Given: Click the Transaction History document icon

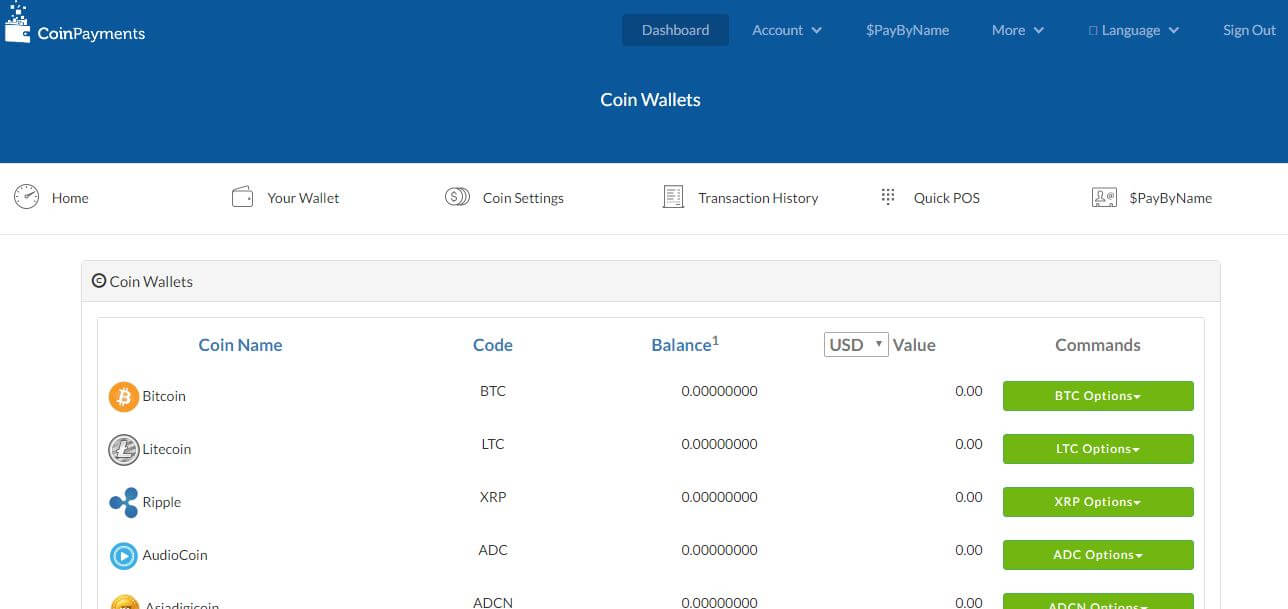Looking at the screenshot, I should pyautogui.click(x=673, y=197).
